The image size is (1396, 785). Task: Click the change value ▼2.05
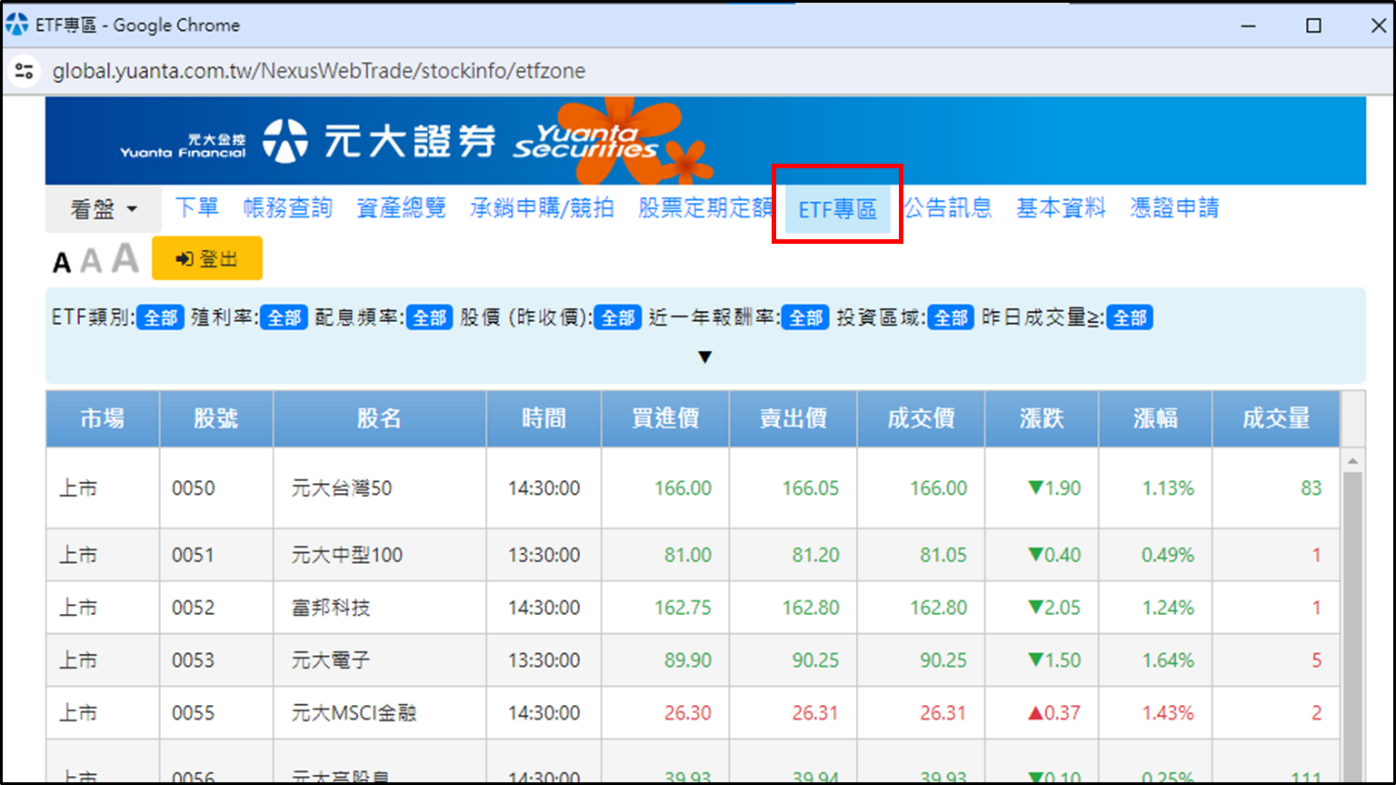click(1054, 608)
